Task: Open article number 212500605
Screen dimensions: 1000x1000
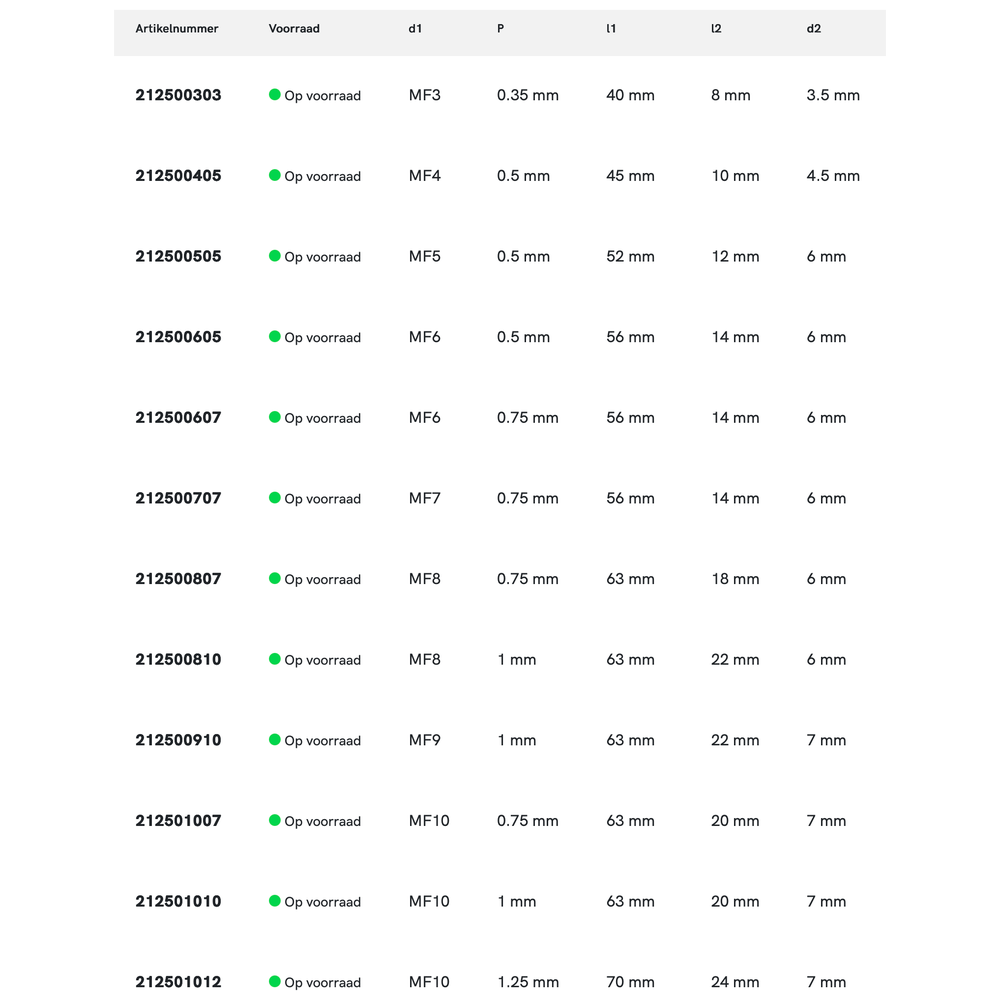Action: pos(178,337)
